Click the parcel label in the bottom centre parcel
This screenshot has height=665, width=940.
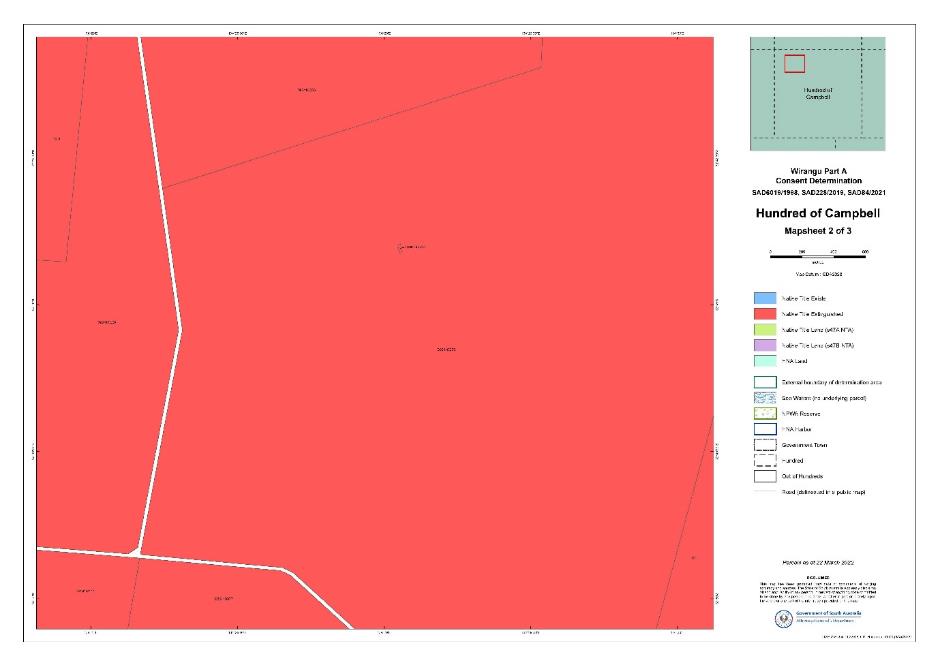coord(224,598)
